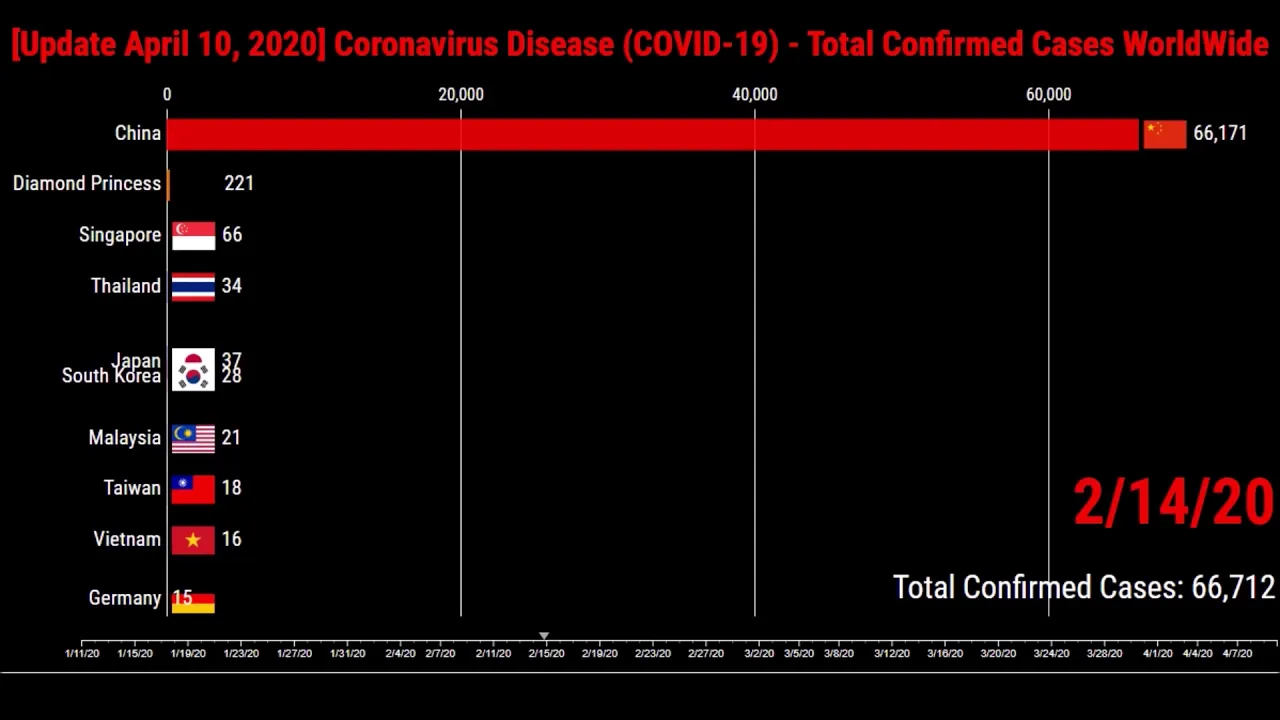Image resolution: width=1280 pixels, height=720 pixels.
Task: Click China's case count 66,171
Action: click(x=1220, y=134)
